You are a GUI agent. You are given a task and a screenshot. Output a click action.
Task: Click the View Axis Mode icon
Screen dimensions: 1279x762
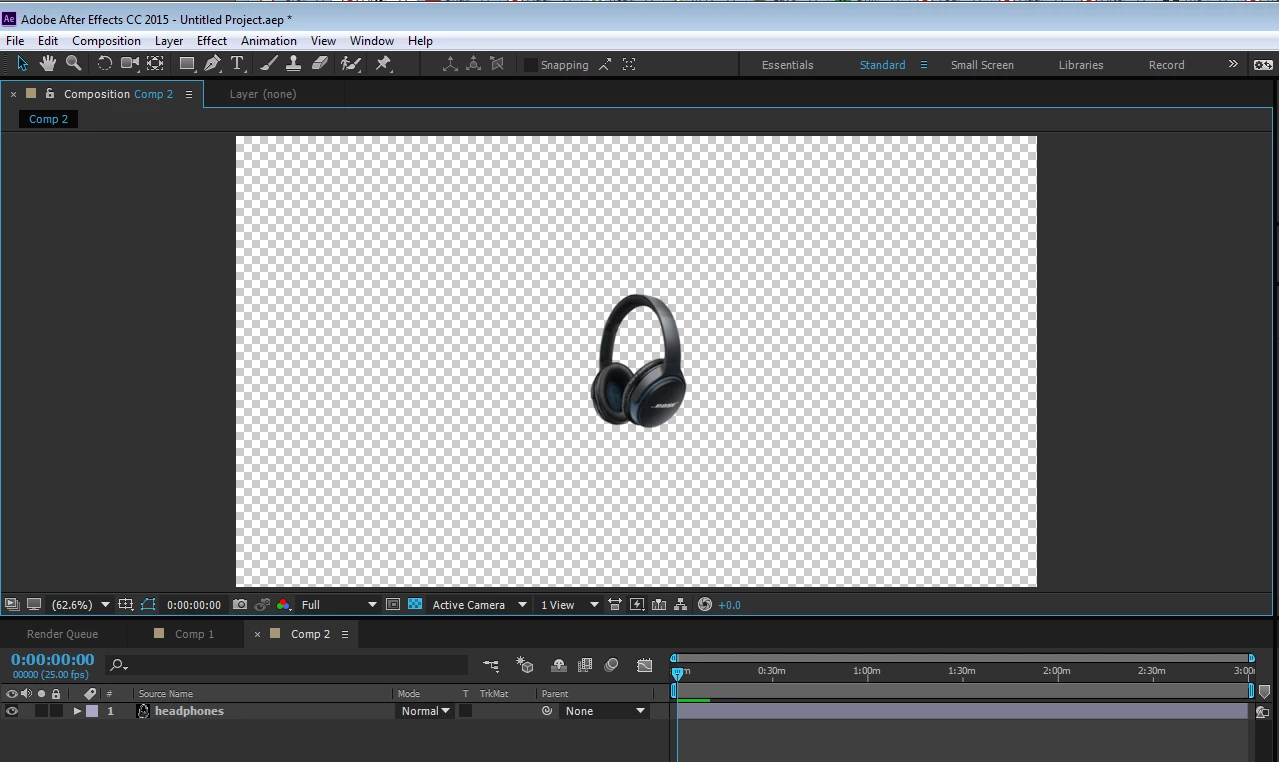coord(497,64)
